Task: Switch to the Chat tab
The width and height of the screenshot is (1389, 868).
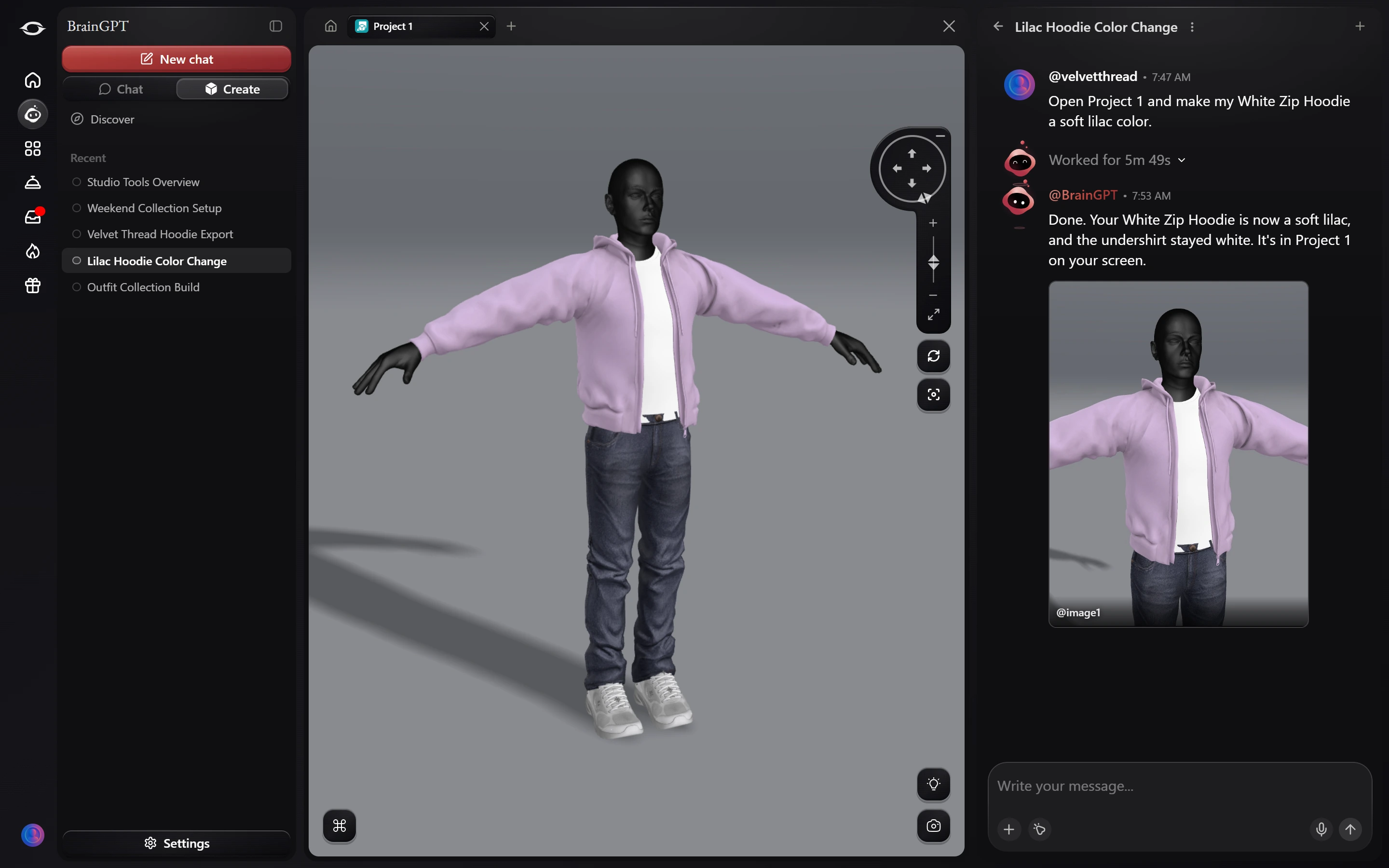Action: tap(121, 89)
